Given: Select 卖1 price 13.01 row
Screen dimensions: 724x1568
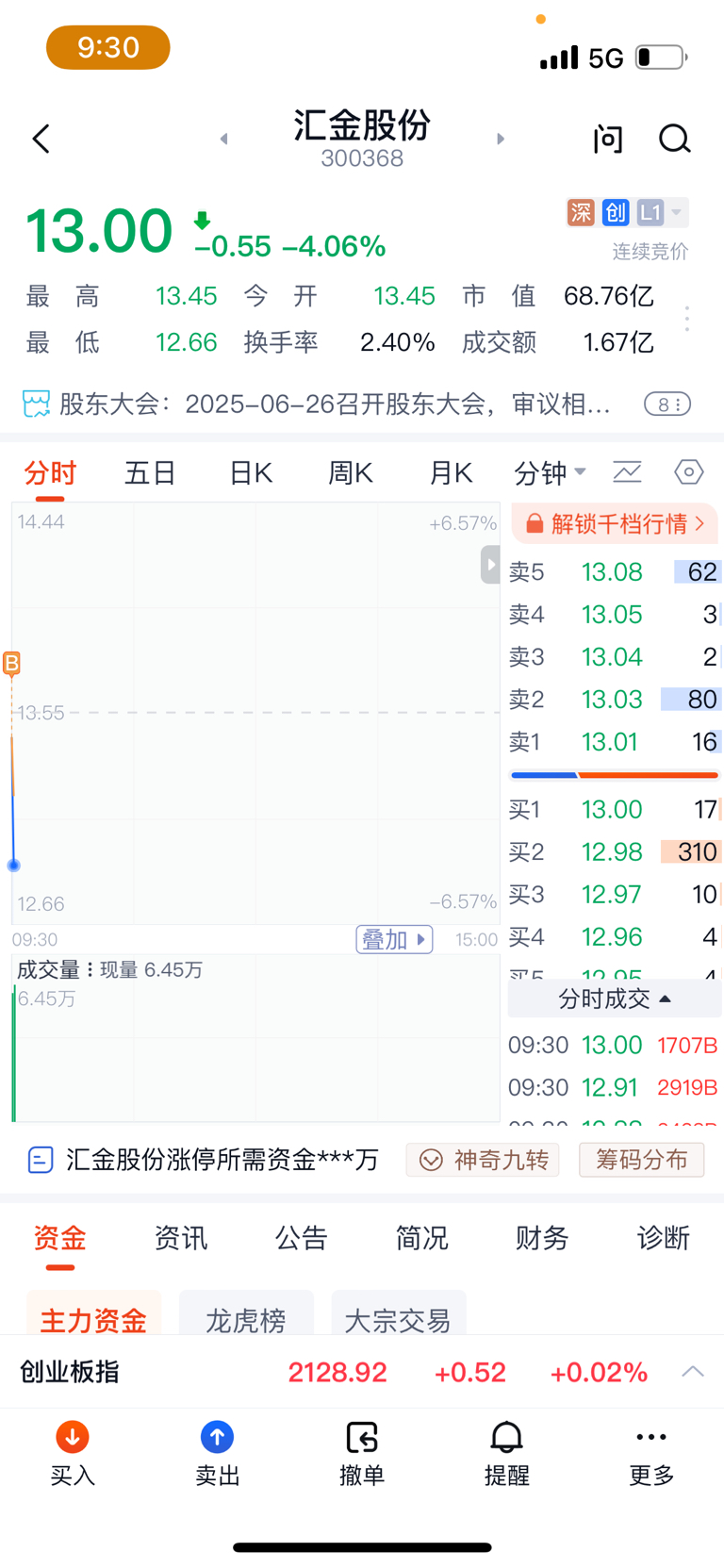Looking at the screenshot, I should (x=615, y=742).
